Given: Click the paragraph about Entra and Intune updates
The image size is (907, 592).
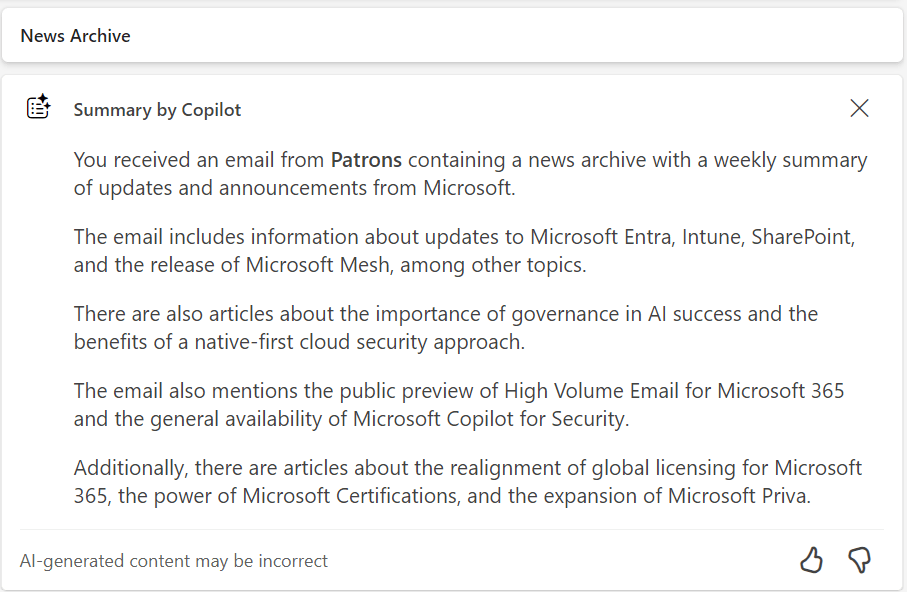Looking at the screenshot, I should click(464, 250).
